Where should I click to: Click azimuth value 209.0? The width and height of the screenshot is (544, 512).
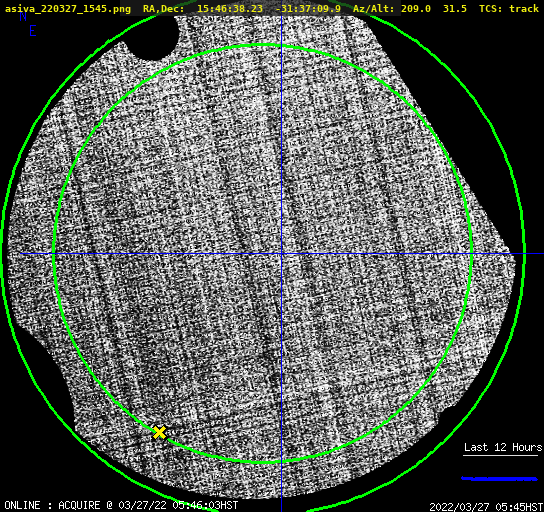coord(416,8)
